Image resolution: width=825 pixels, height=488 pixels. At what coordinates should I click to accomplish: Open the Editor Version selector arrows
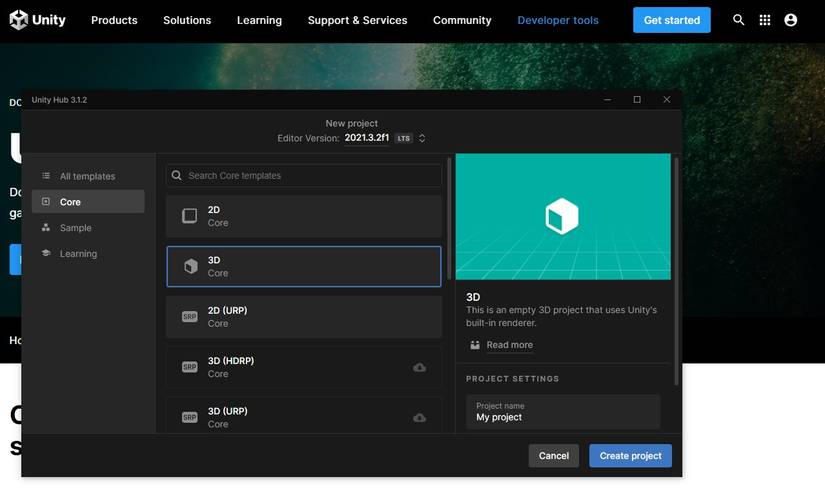pos(422,138)
